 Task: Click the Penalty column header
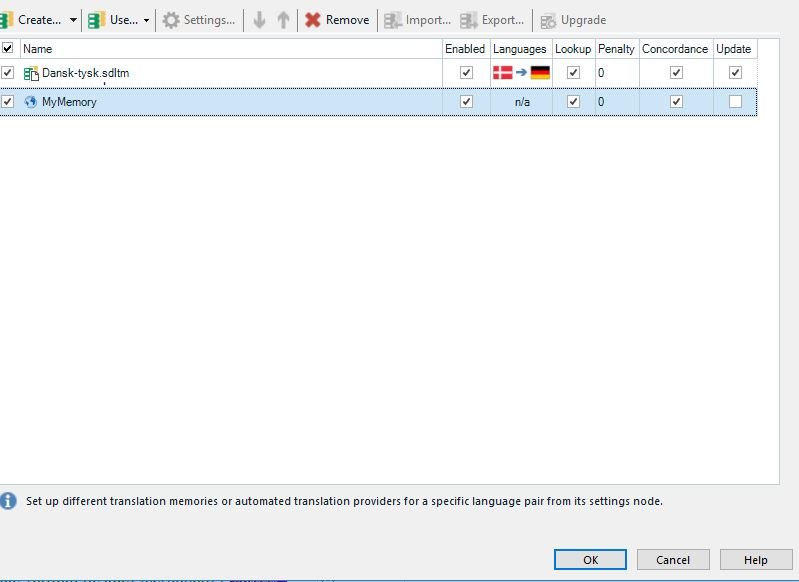pyautogui.click(x=617, y=49)
